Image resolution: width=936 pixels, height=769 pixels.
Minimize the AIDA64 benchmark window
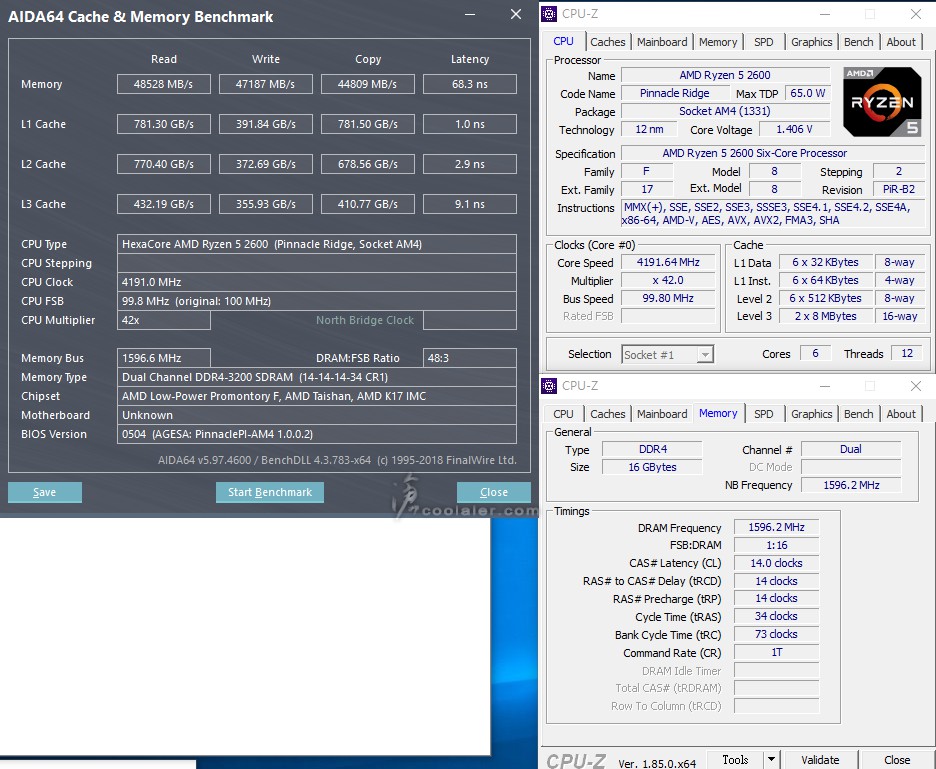tap(470, 14)
